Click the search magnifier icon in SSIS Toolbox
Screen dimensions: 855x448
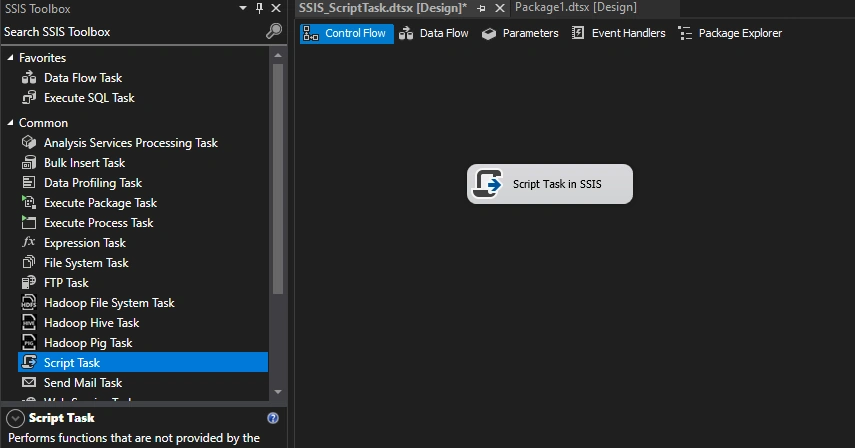274,31
